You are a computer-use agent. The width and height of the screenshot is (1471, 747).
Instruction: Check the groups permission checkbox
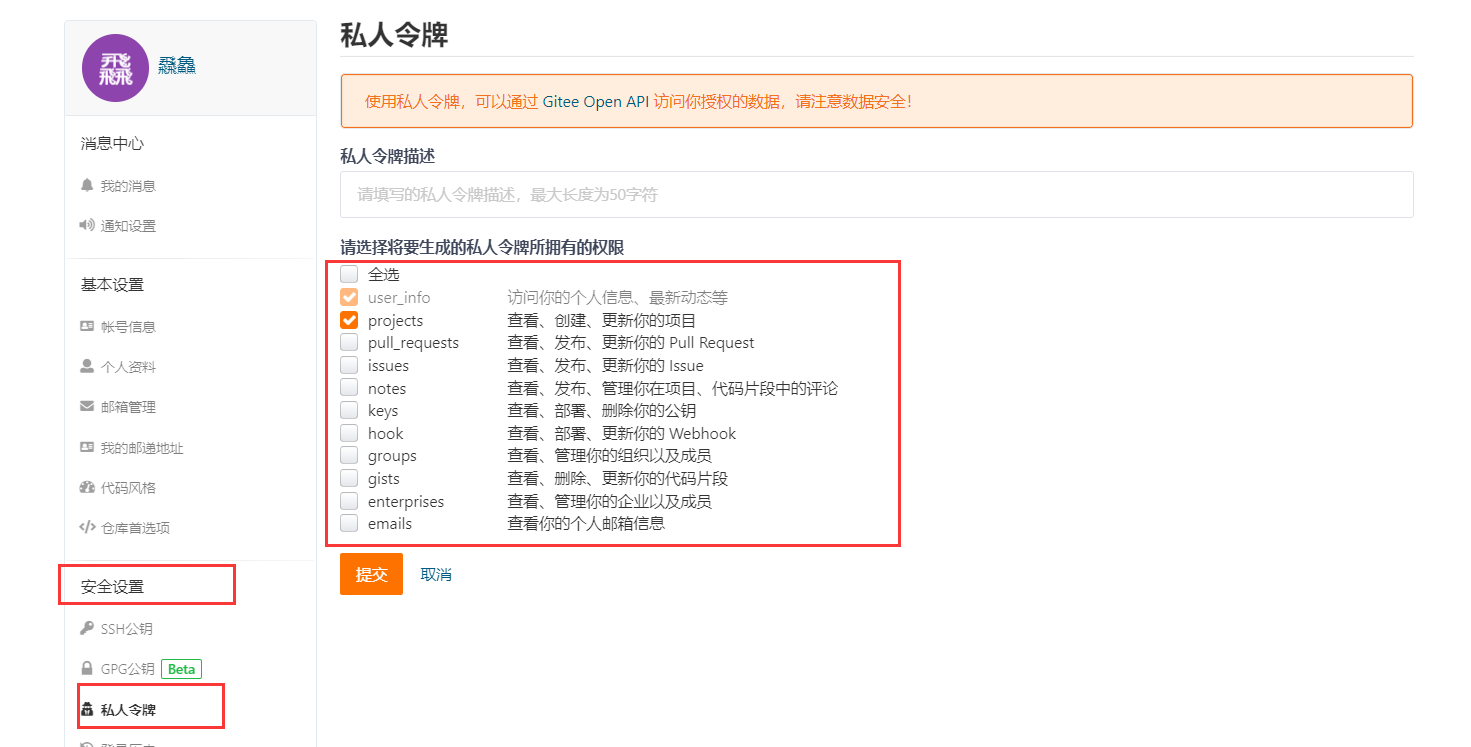[349, 456]
